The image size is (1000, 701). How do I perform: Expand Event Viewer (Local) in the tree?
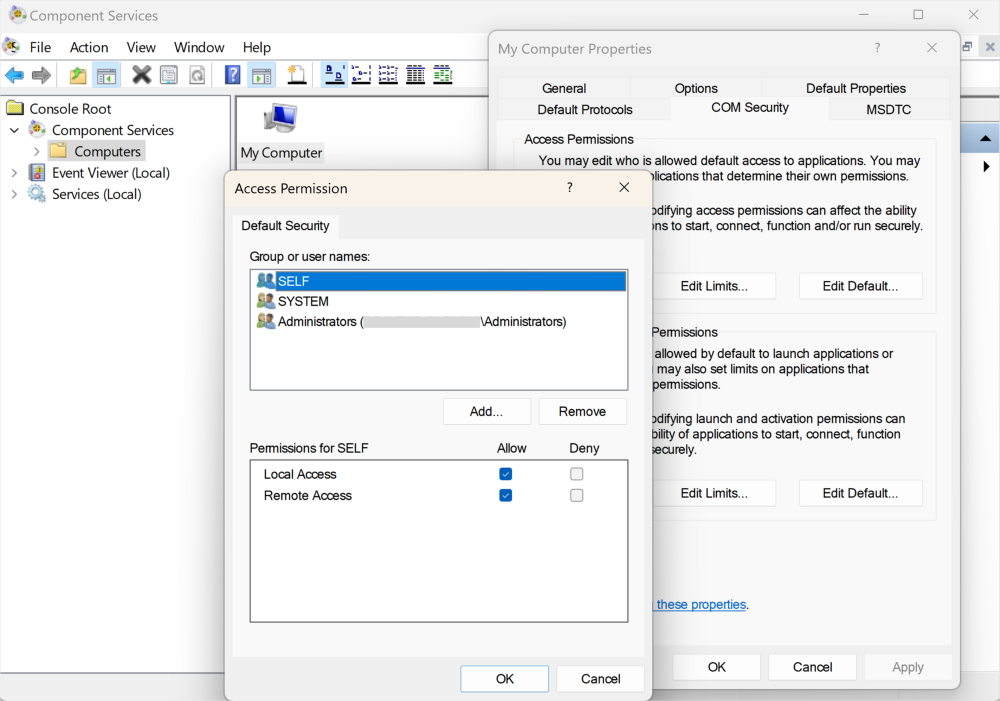[12, 172]
